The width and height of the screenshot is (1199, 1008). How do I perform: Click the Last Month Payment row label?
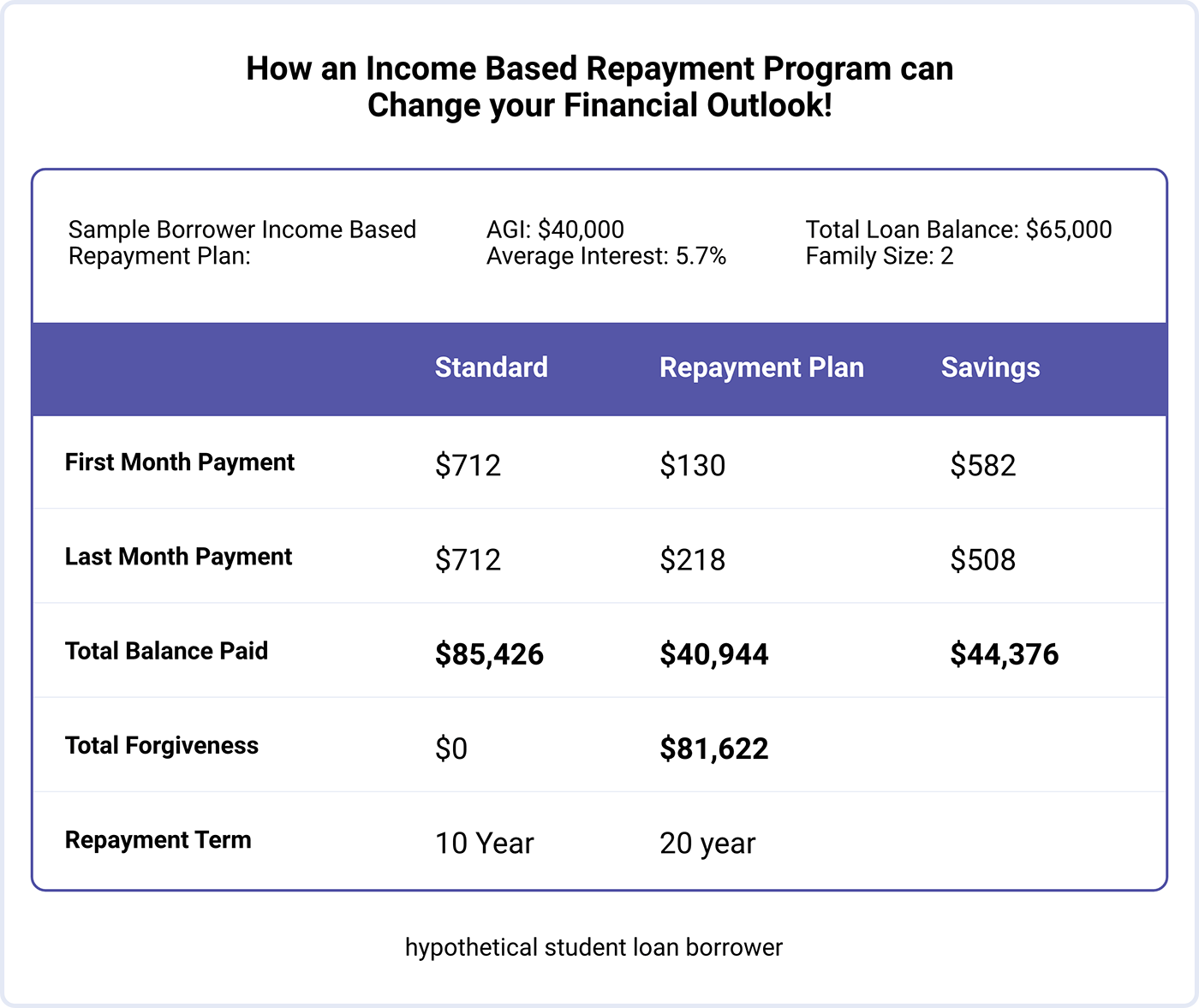click(179, 557)
